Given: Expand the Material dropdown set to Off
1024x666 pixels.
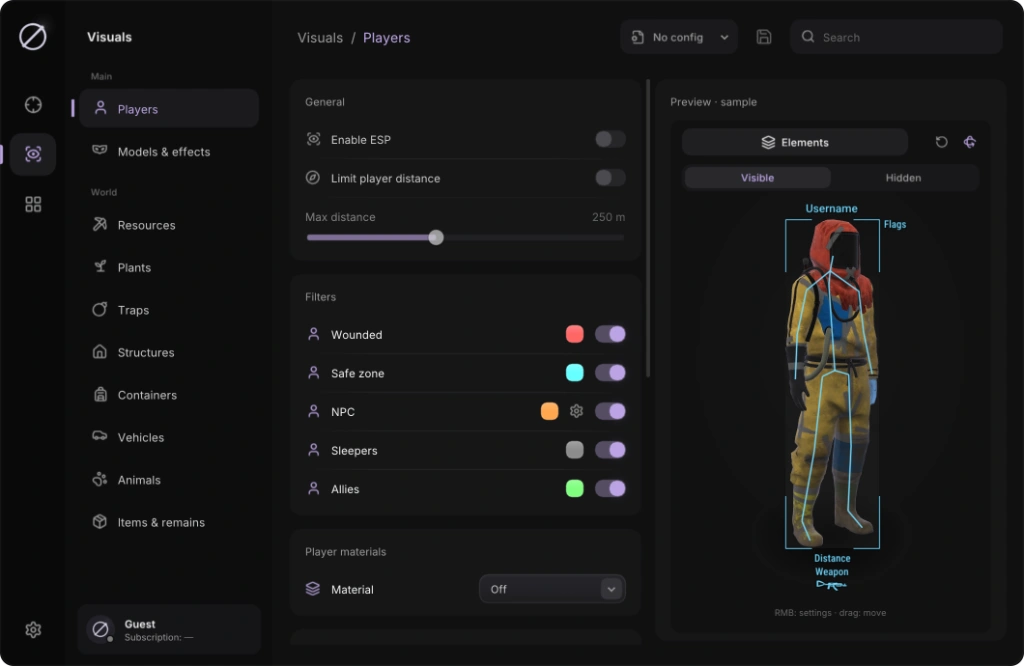Looking at the screenshot, I should [x=552, y=589].
